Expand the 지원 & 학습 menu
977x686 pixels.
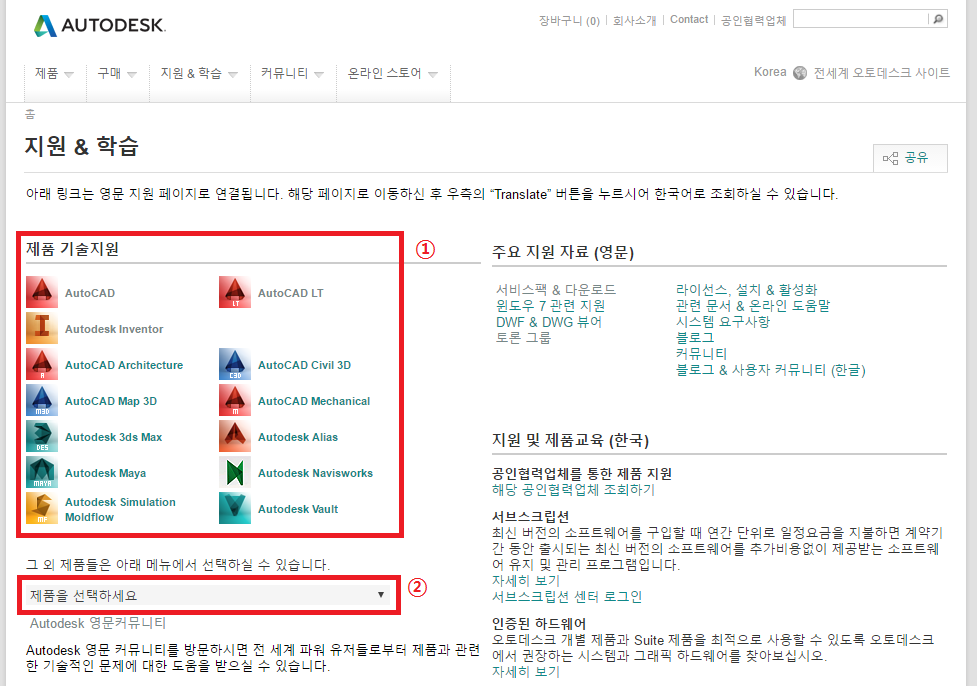[198, 74]
